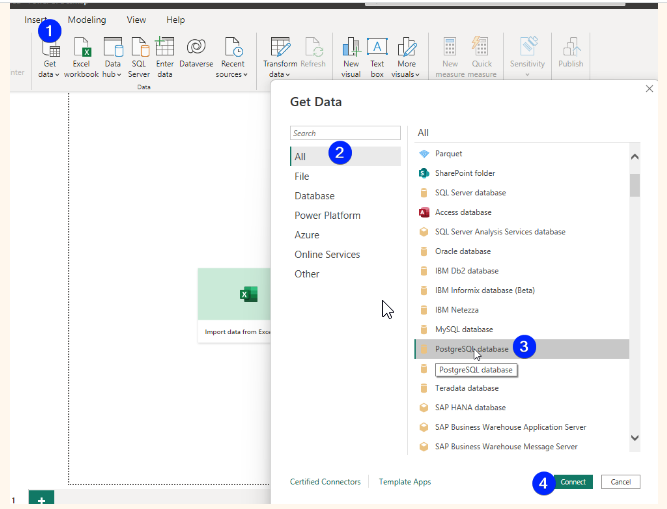Click Import data from Excel card
The height and width of the screenshot is (509, 667).
coord(234,305)
